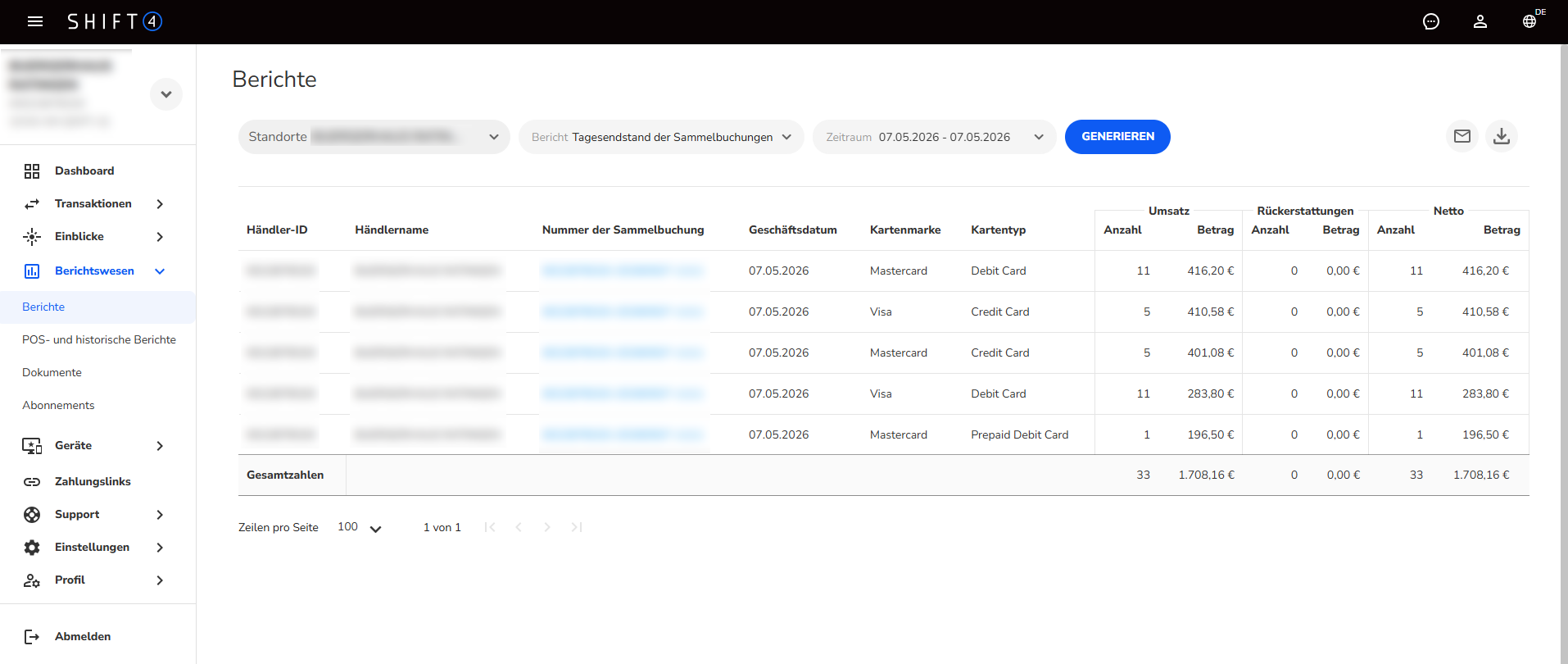Go to next page of results

click(x=547, y=527)
